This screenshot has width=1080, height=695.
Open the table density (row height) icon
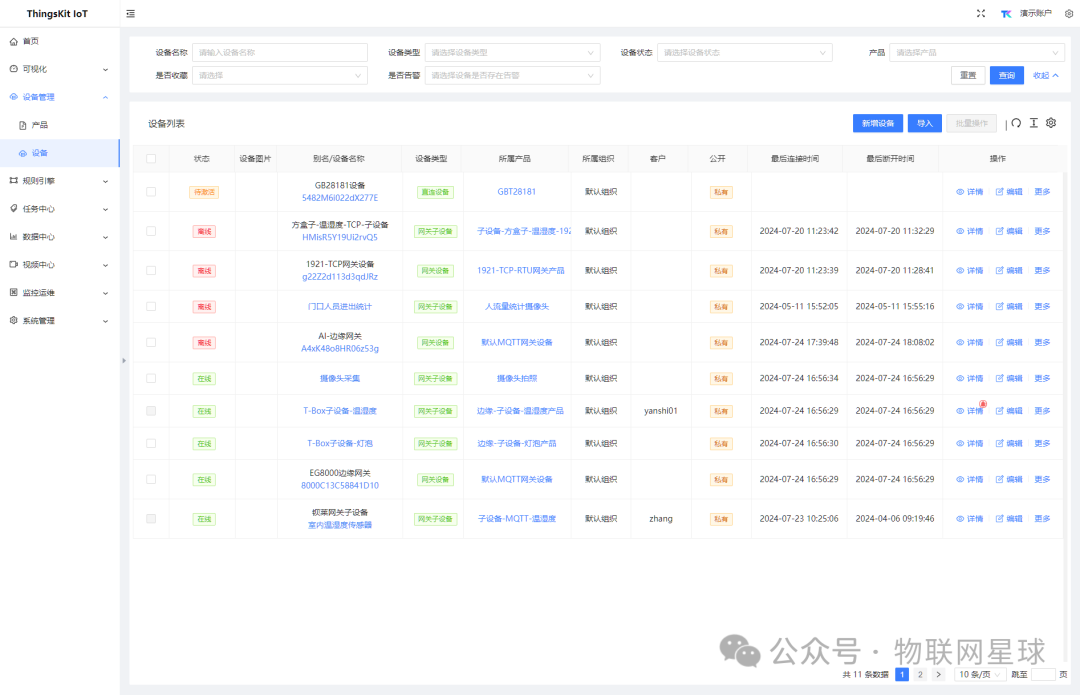click(x=1033, y=123)
